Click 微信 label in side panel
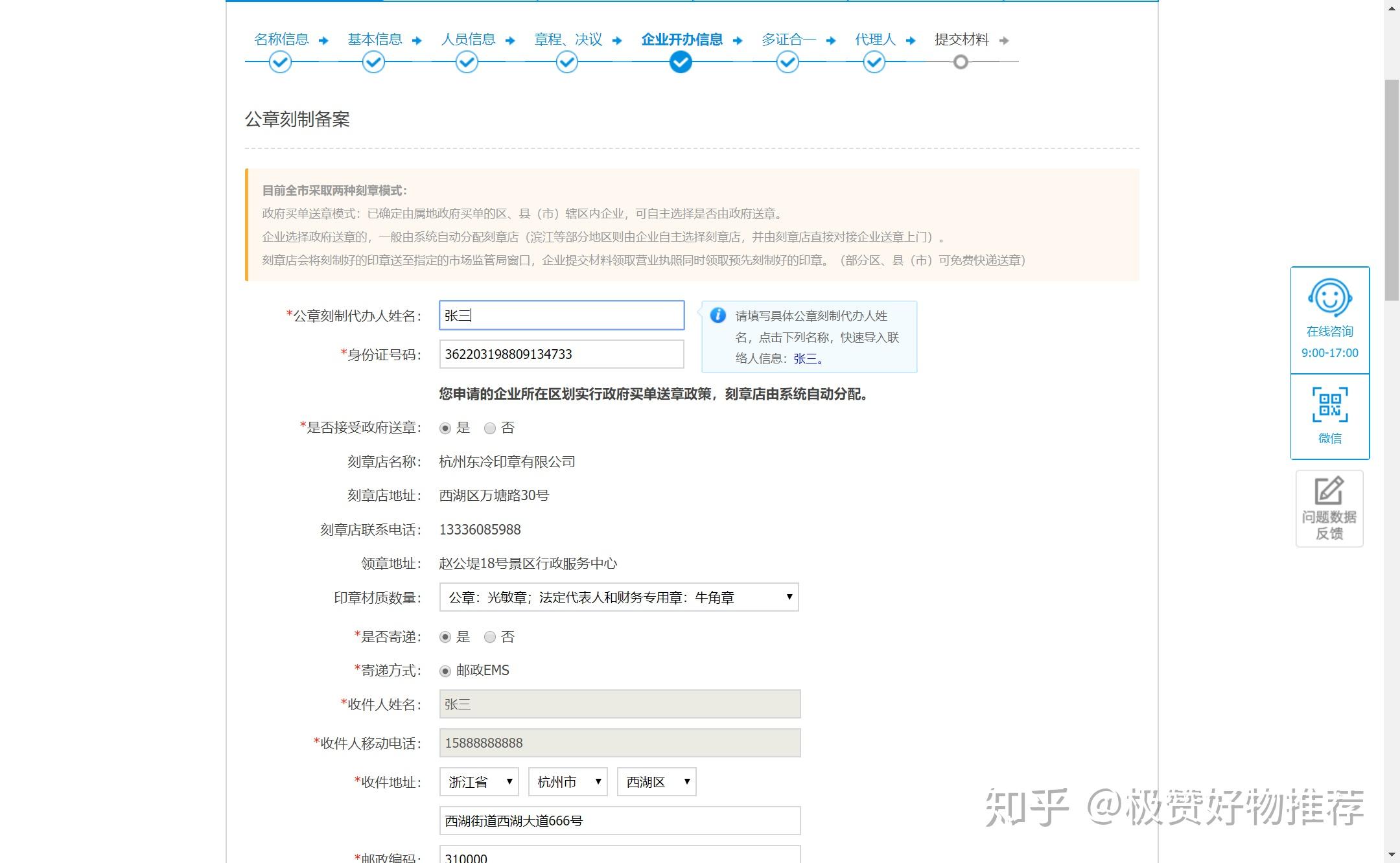Image resolution: width=1400 pixels, height=863 pixels. pyautogui.click(x=1330, y=439)
